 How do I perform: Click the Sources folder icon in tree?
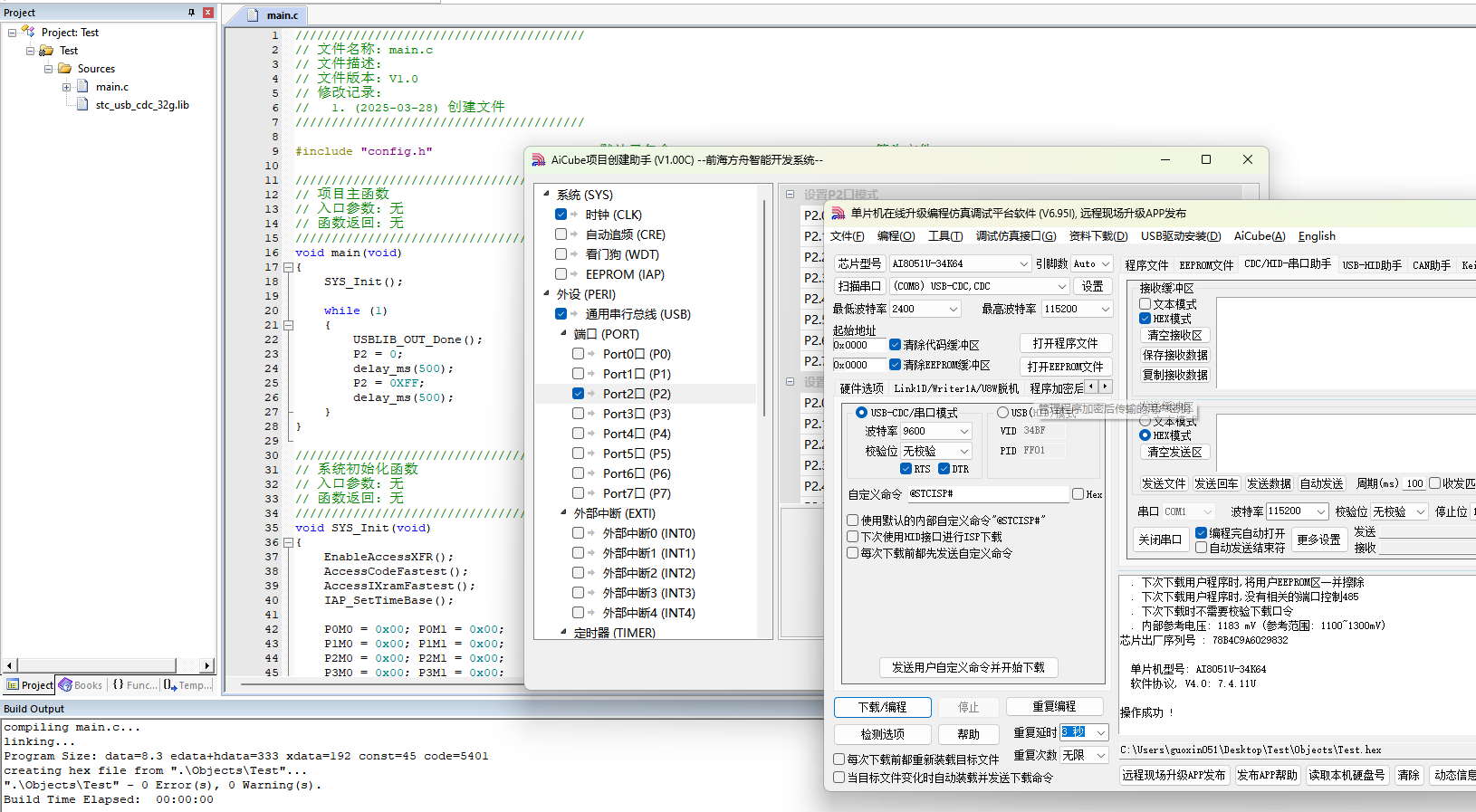64,69
